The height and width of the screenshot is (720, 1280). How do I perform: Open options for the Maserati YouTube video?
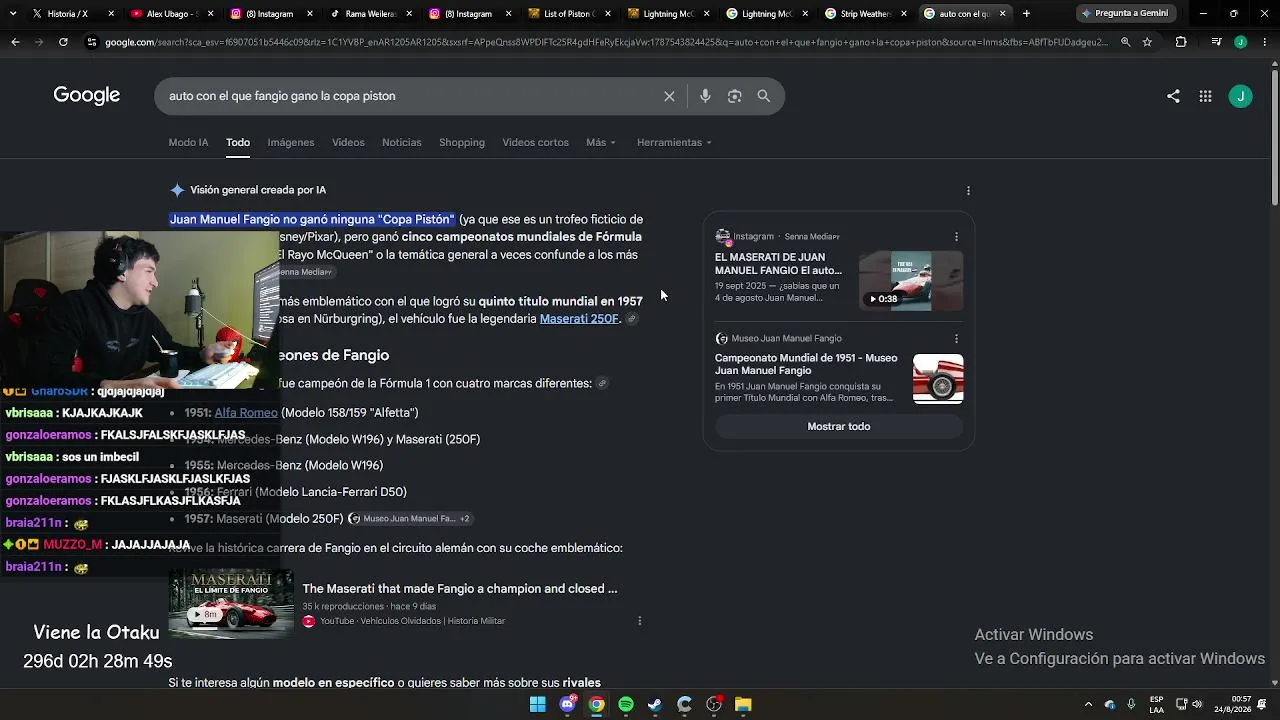click(x=640, y=621)
